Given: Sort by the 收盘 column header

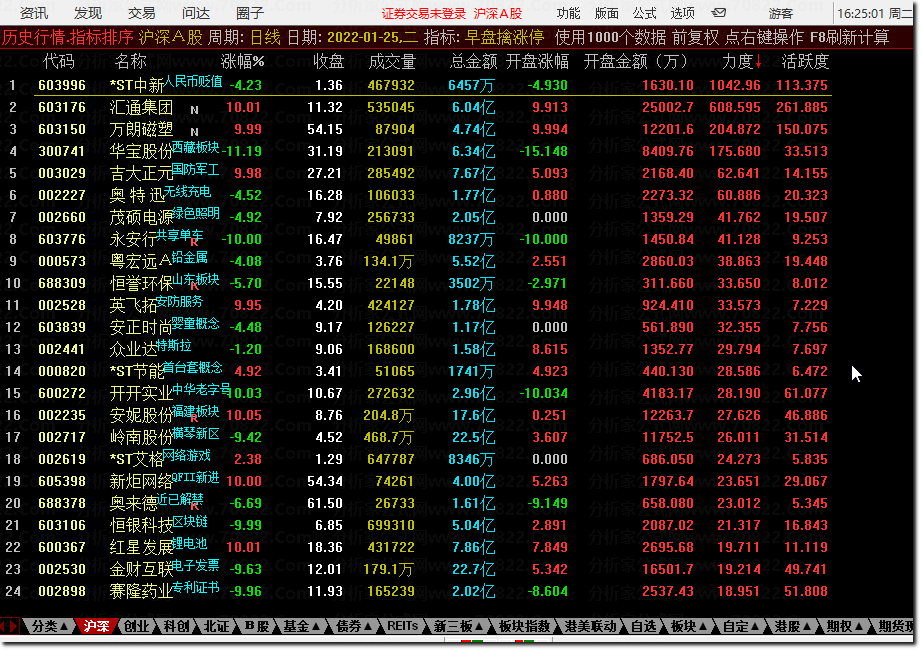Looking at the screenshot, I should pos(328,61).
